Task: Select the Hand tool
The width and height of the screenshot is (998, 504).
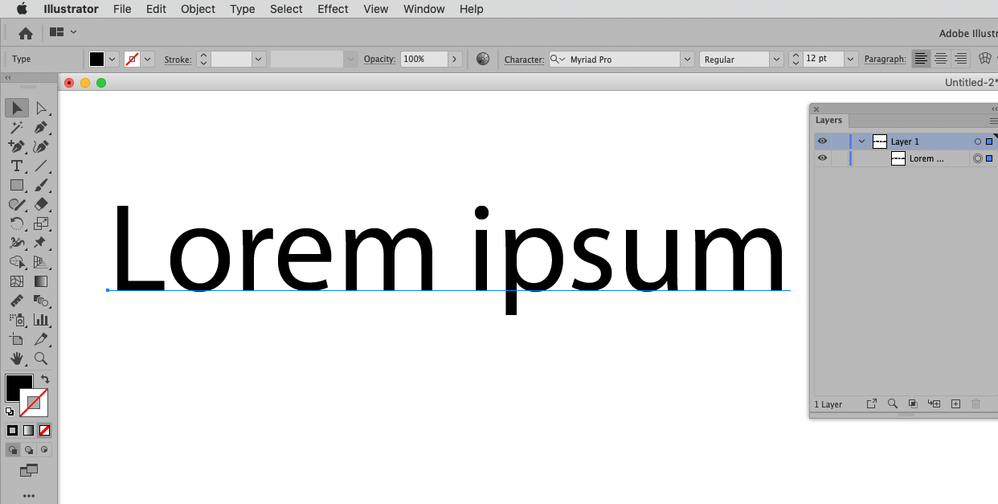Action: click(x=17, y=358)
